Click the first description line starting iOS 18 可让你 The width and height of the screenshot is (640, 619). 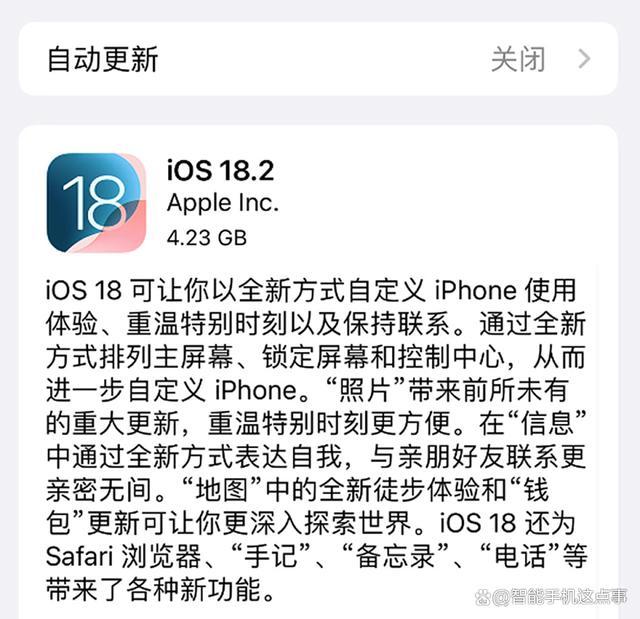(311, 290)
